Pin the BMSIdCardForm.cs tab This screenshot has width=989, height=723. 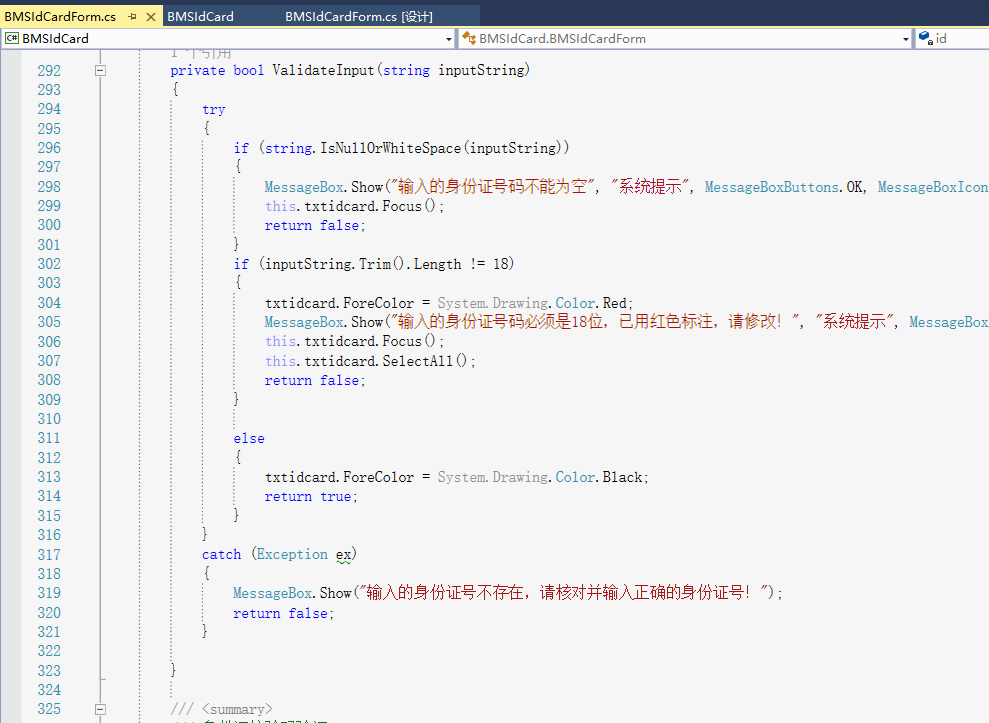[x=132, y=17]
